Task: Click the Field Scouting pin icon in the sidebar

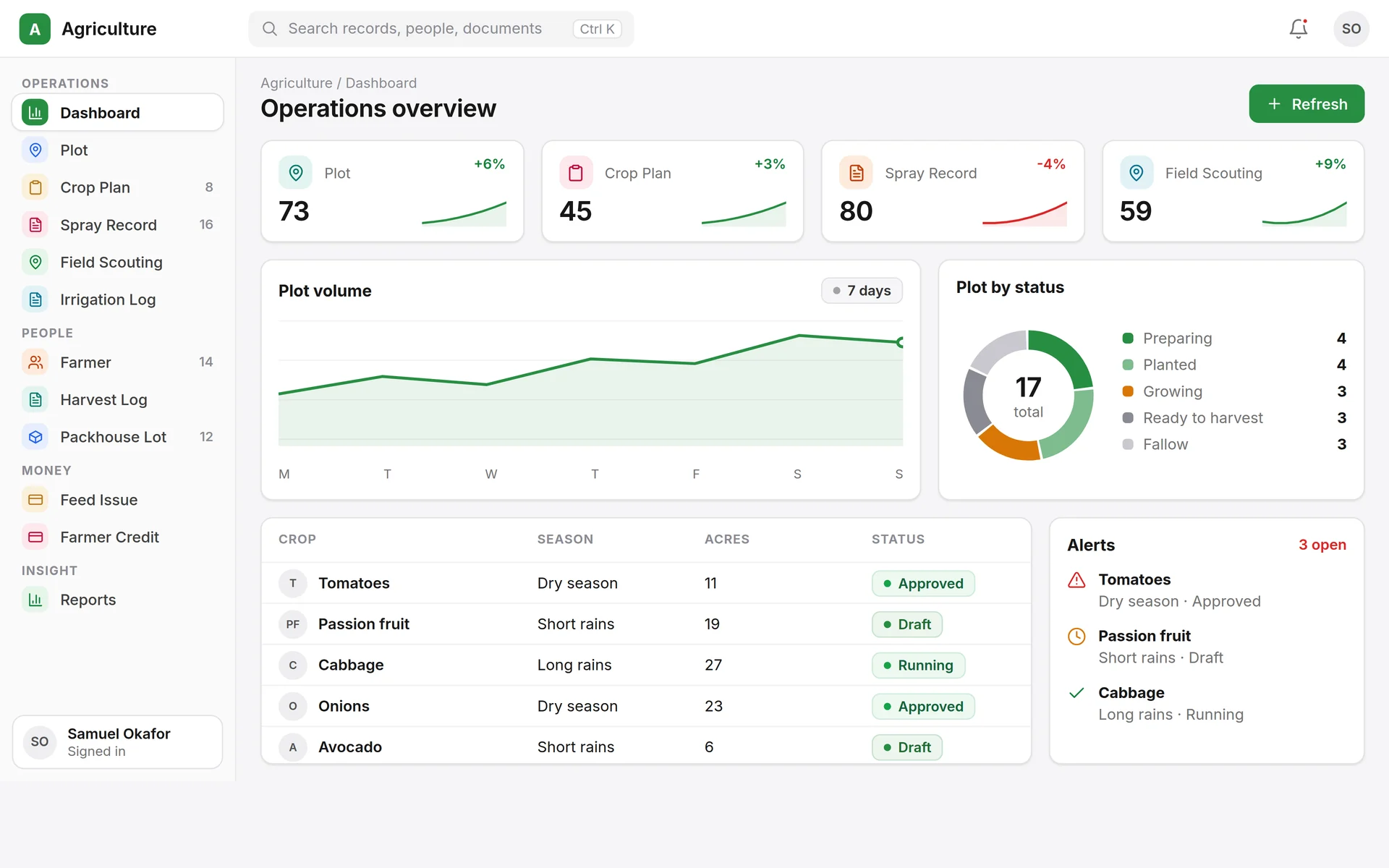Action: tap(35, 262)
